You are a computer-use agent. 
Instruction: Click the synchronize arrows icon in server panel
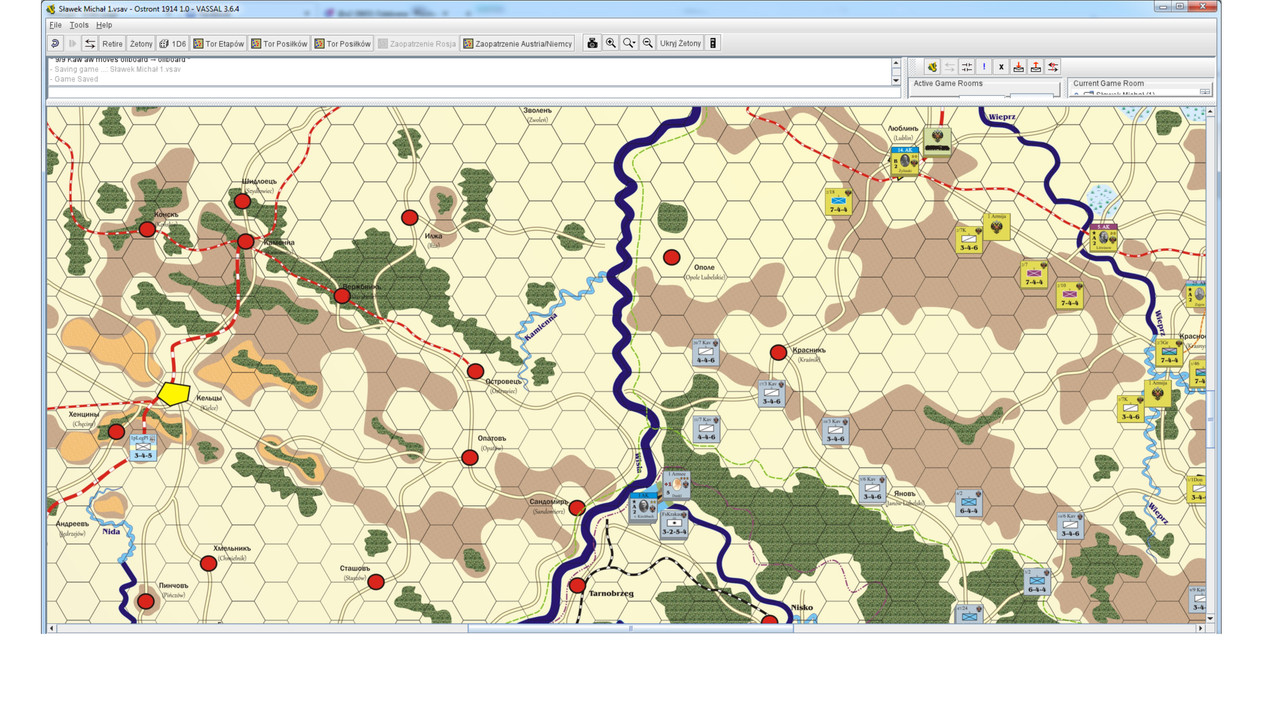pos(966,67)
